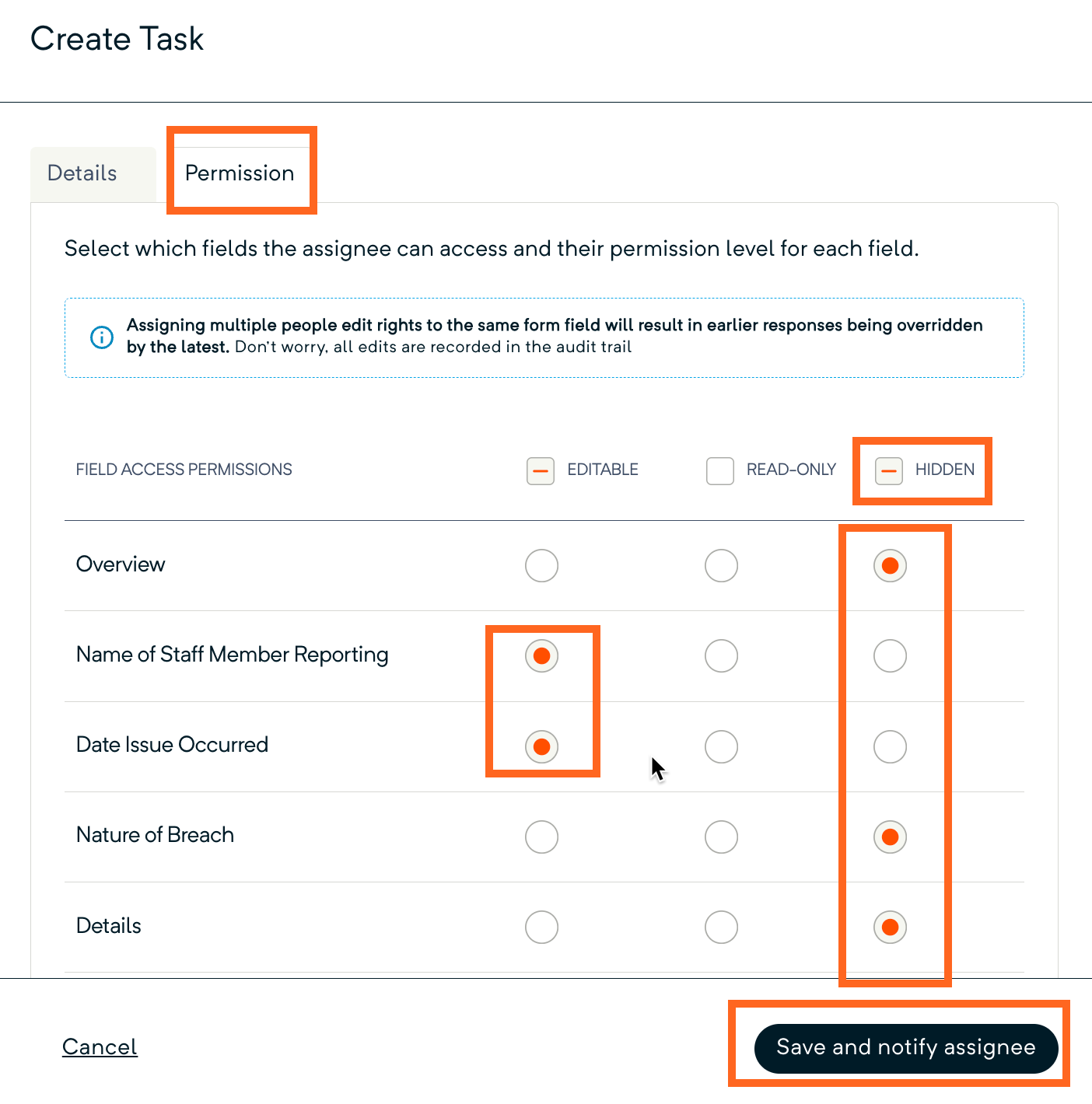Hide the Date Issue Occurred field
This screenshot has height=1104, width=1092.
click(x=890, y=746)
